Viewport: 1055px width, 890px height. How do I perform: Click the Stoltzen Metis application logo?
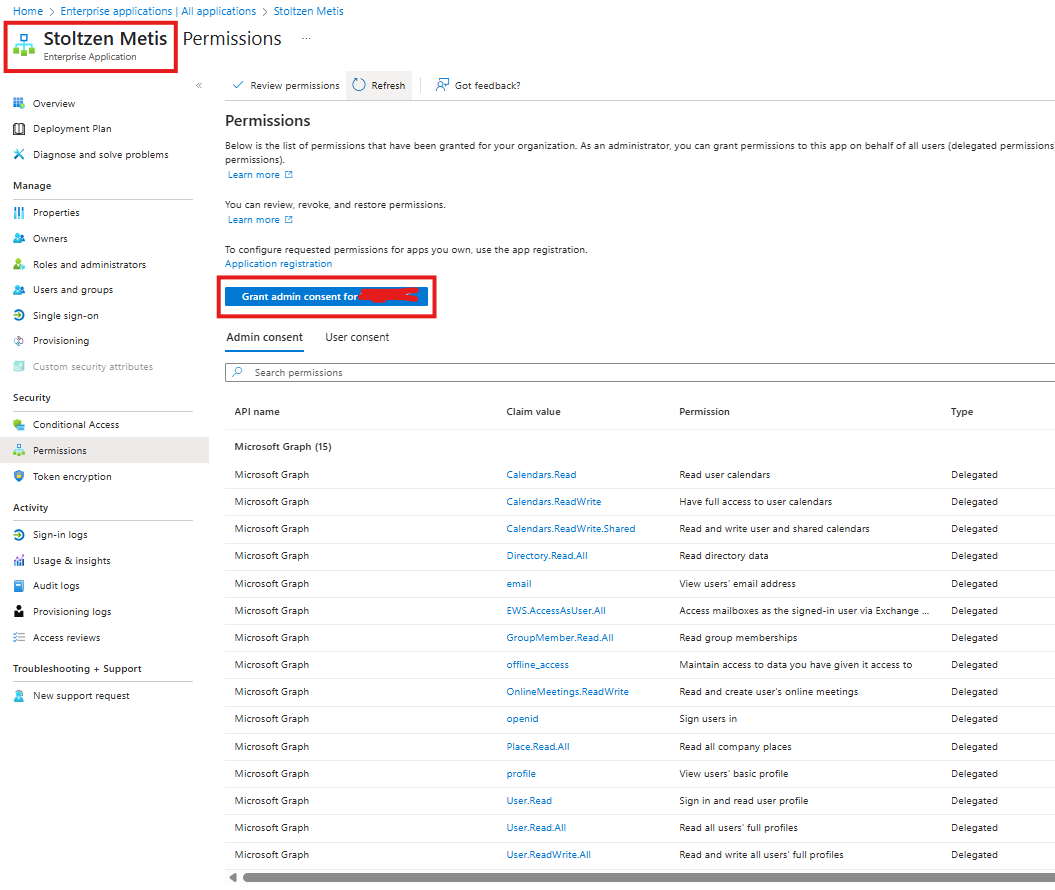24,45
